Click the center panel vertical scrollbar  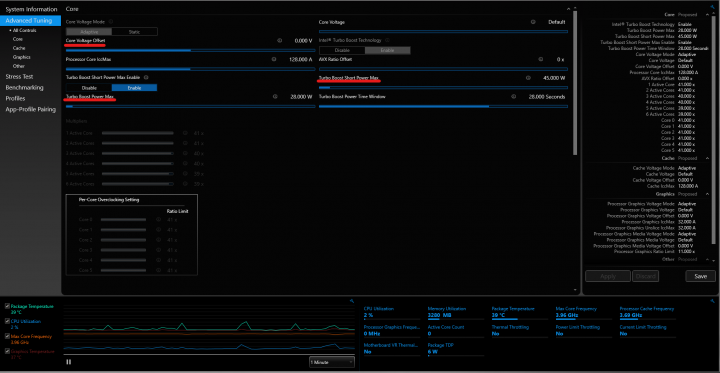[575, 83]
